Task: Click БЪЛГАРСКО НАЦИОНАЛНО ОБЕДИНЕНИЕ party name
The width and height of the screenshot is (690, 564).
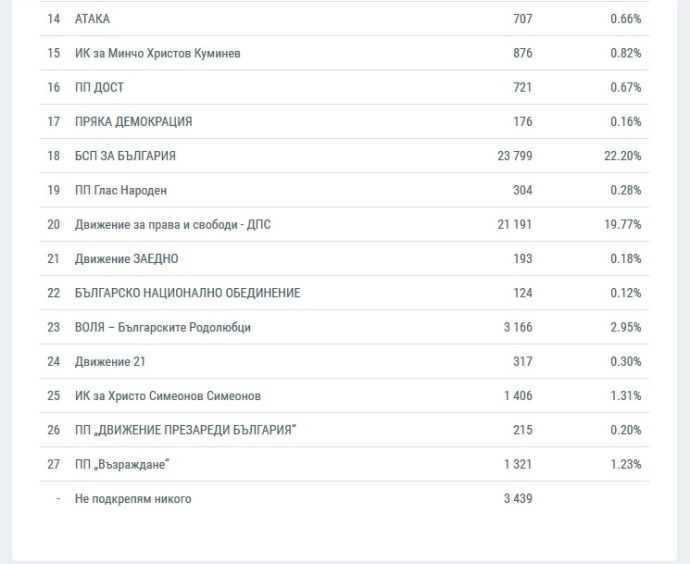Action: click(x=187, y=293)
